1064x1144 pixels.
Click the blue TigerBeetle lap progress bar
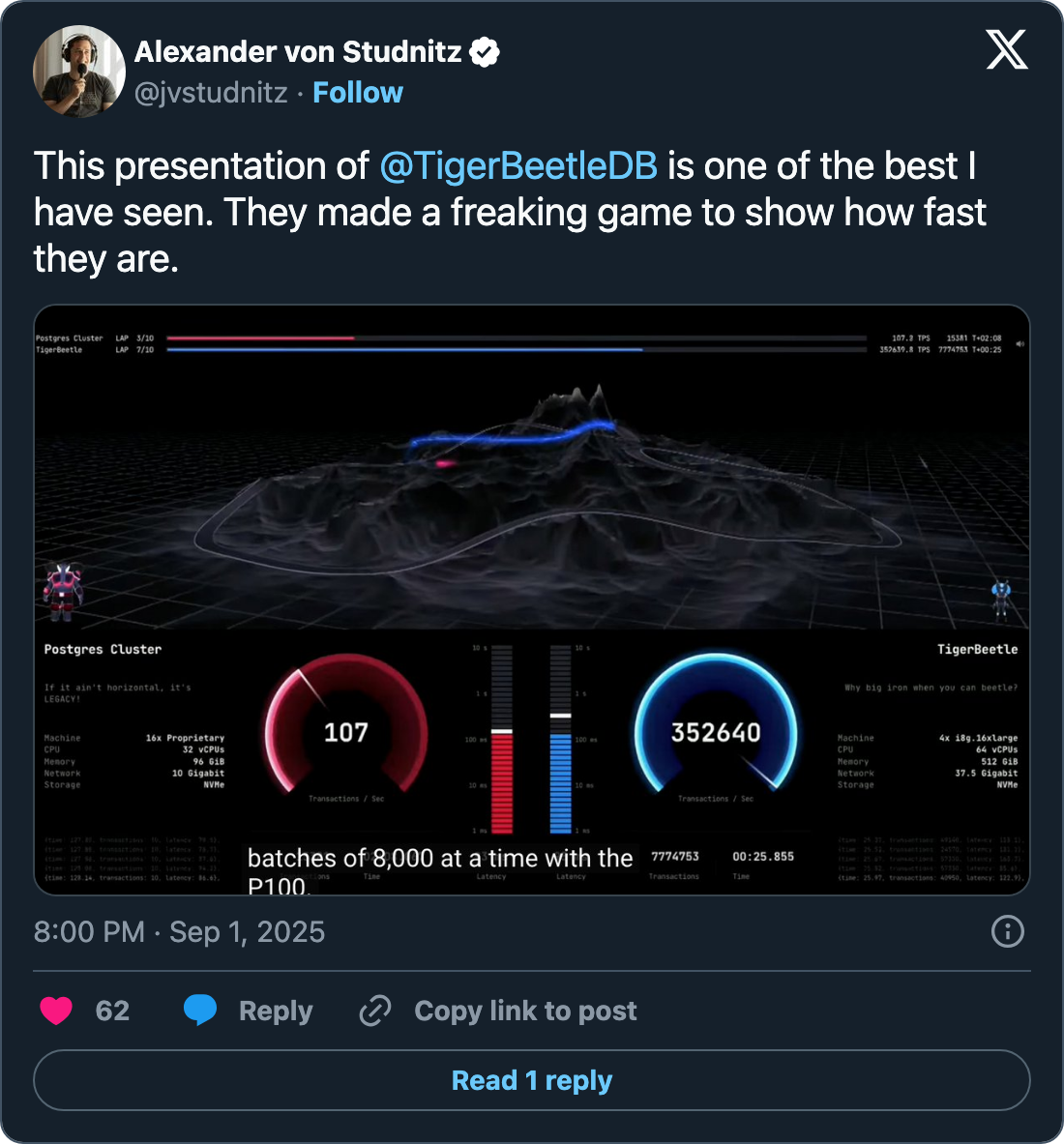click(404, 350)
